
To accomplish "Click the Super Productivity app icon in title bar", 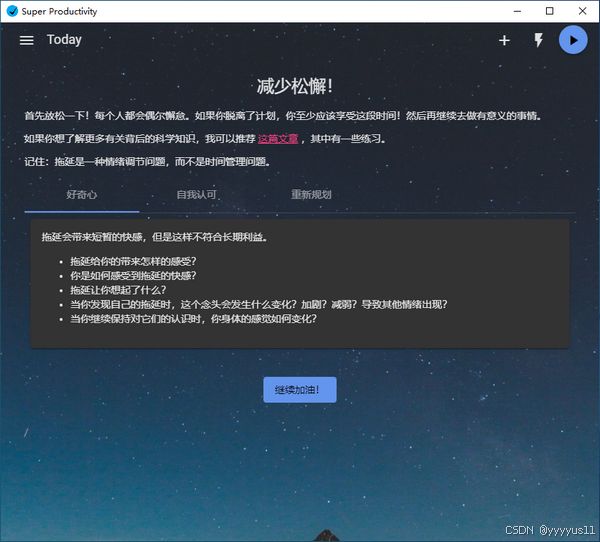I will click(12, 11).
